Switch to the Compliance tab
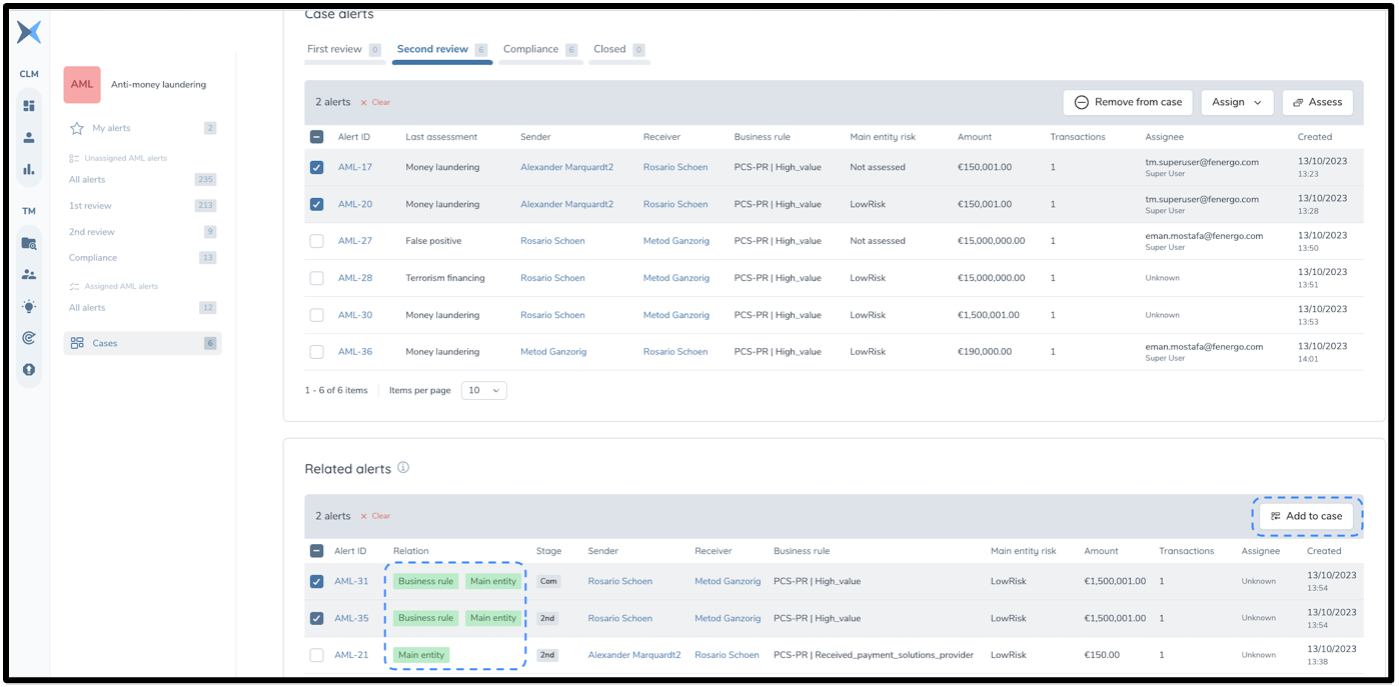 [531, 49]
